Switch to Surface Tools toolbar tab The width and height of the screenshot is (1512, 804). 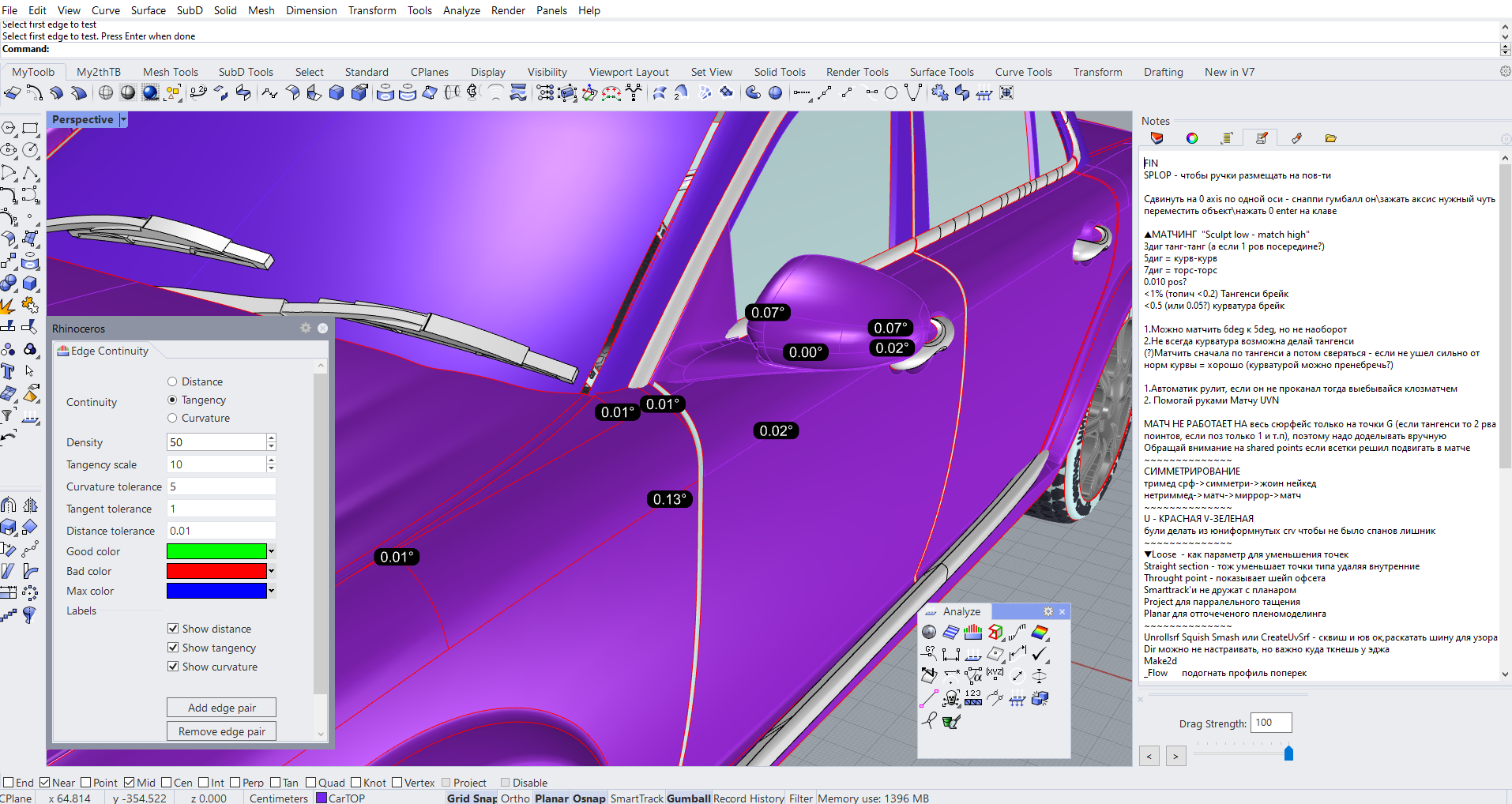pyautogui.click(x=942, y=72)
